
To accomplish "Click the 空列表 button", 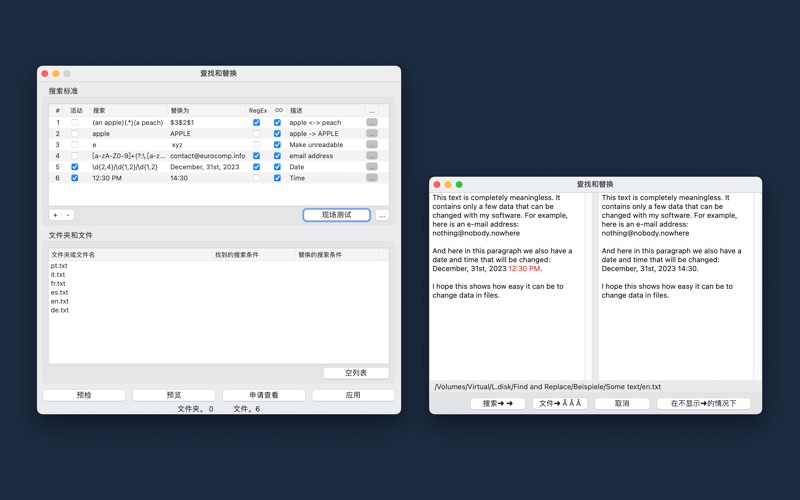I will click(356, 373).
